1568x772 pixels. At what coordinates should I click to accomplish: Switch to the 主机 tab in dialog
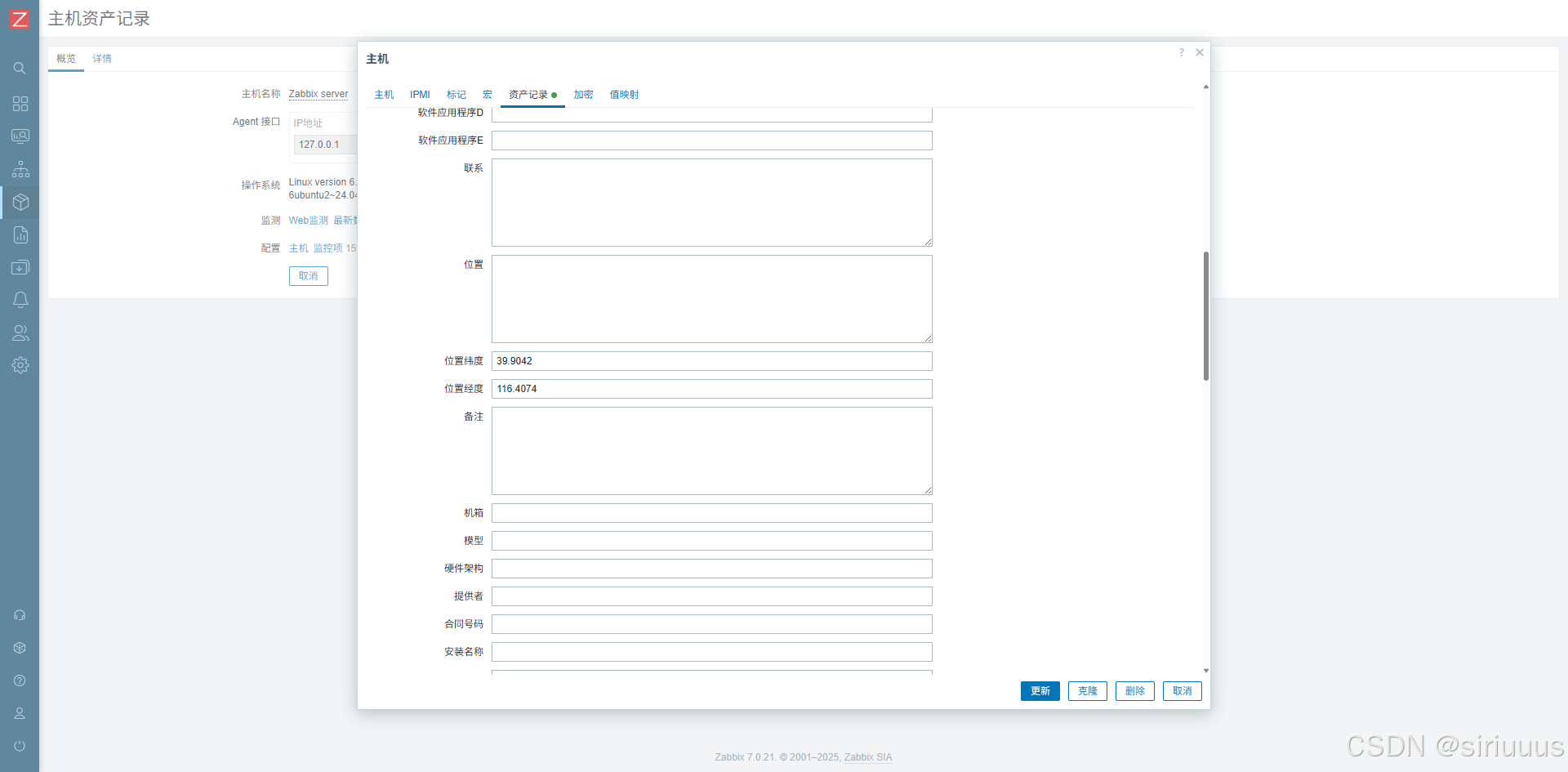pyautogui.click(x=384, y=95)
